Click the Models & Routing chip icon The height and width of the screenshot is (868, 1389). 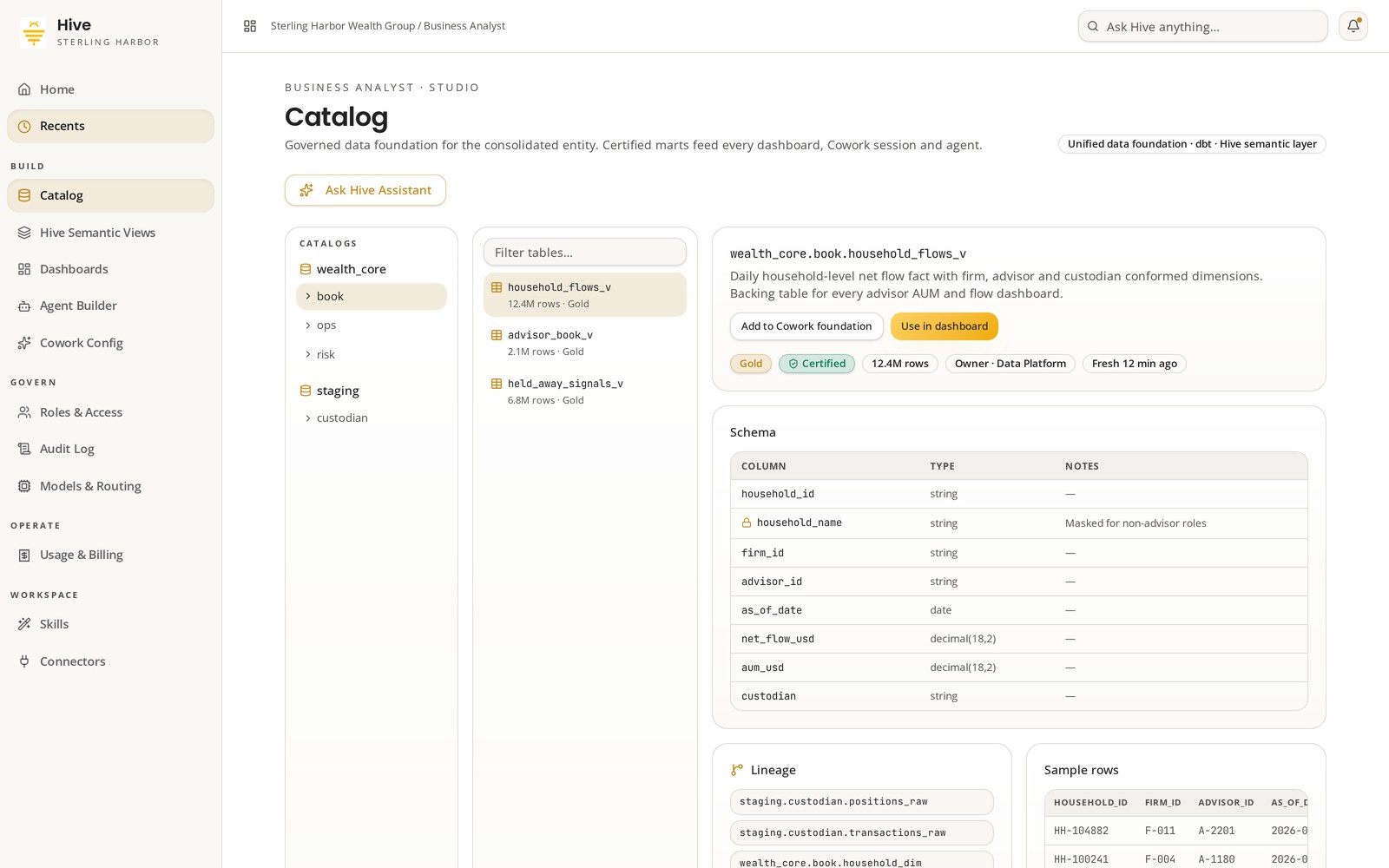24,486
